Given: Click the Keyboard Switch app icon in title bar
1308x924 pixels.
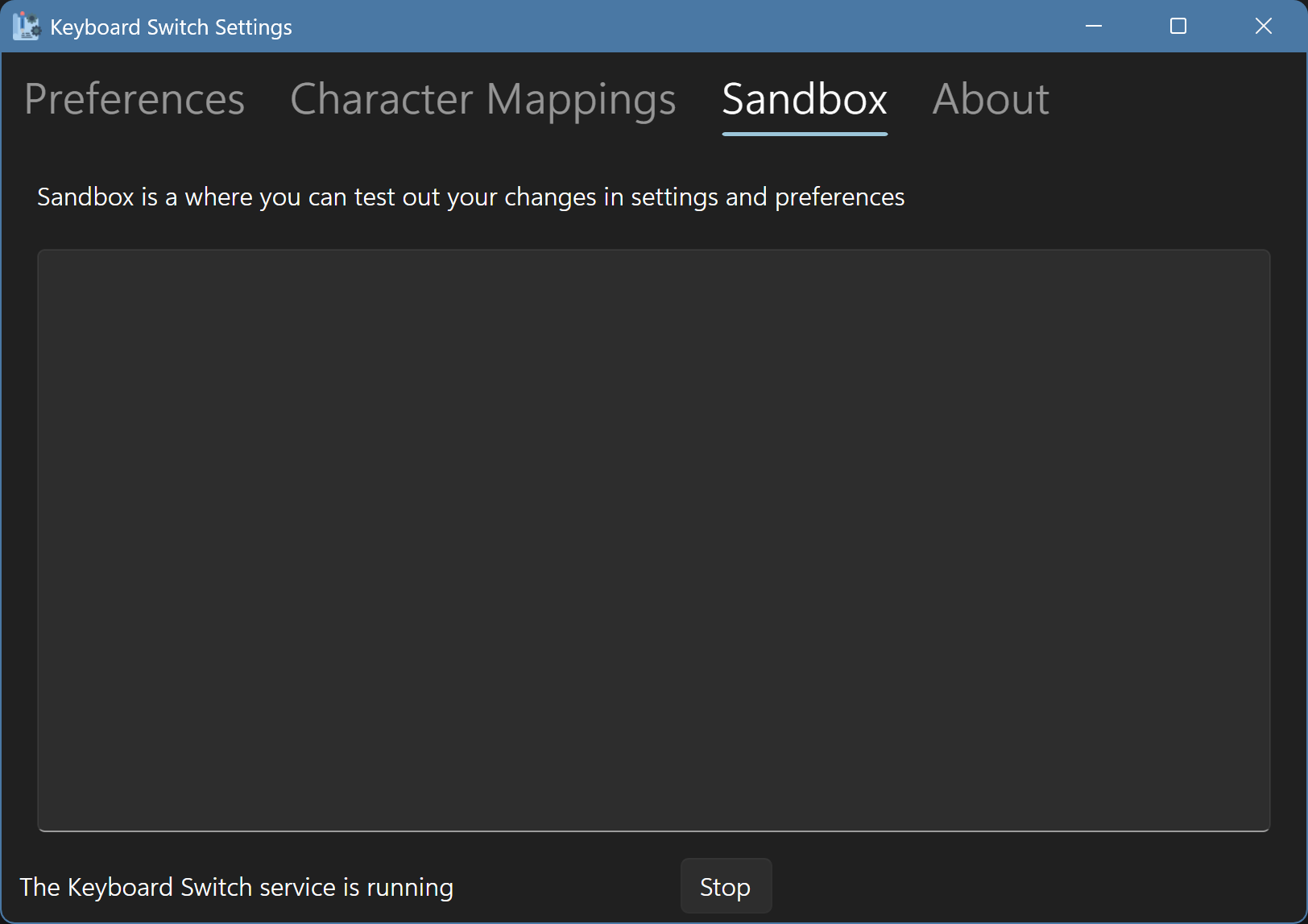Looking at the screenshot, I should (27, 27).
